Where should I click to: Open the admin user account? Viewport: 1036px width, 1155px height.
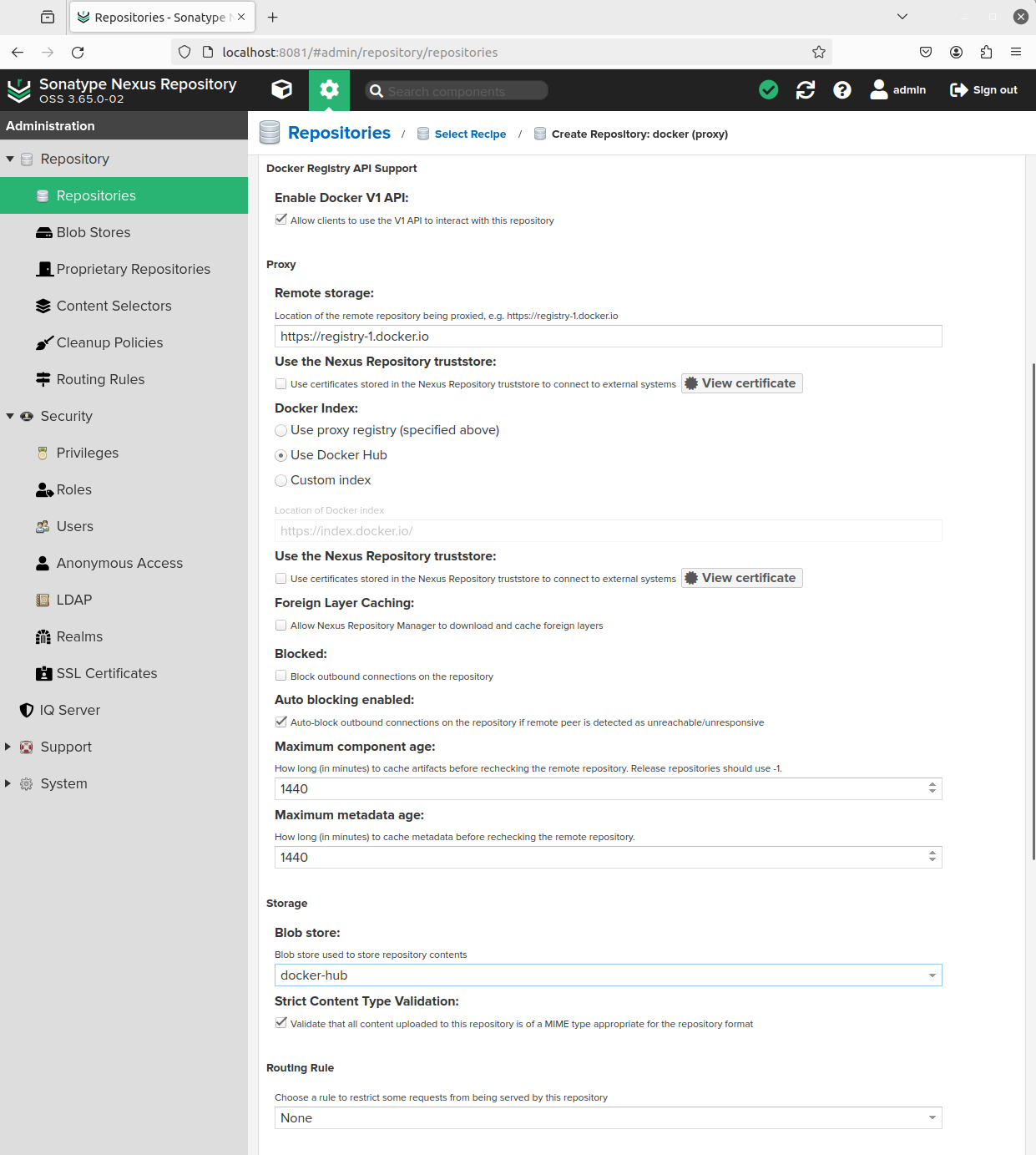(898, 89)
